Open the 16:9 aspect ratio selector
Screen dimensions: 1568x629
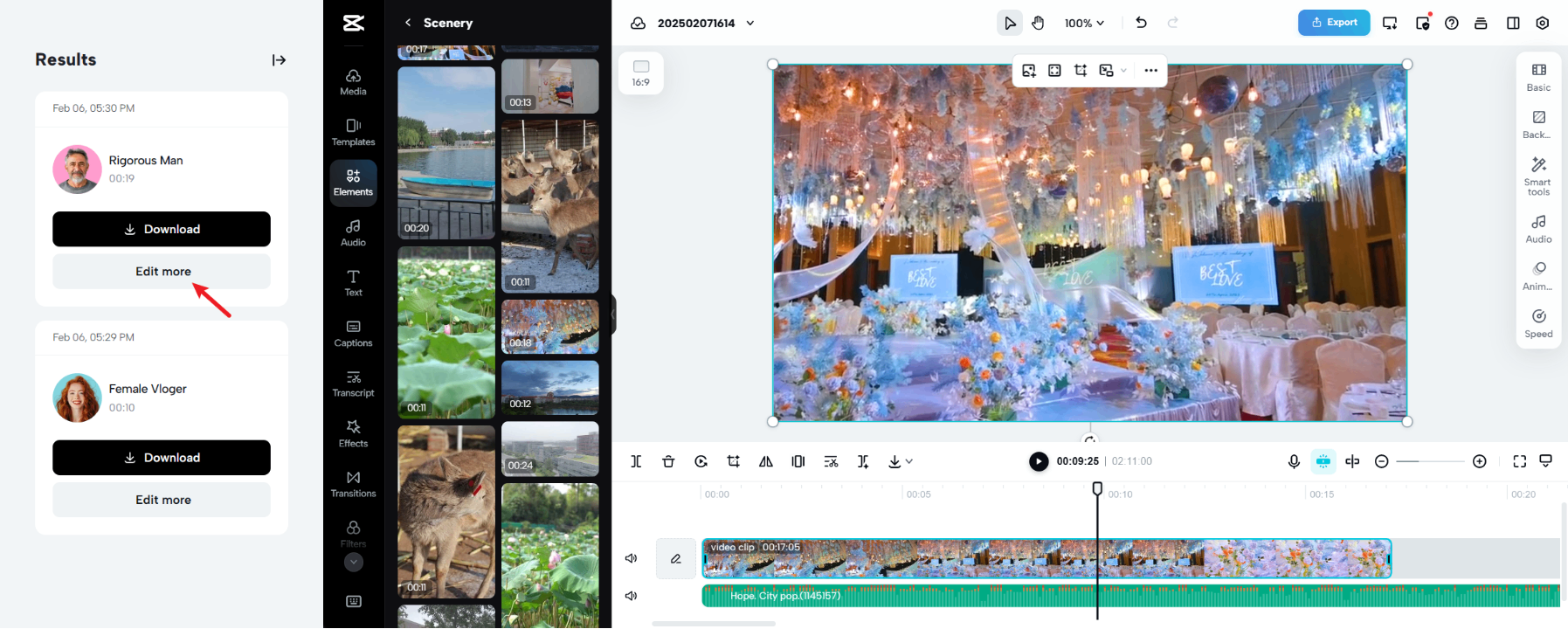(x=640, y=73)
